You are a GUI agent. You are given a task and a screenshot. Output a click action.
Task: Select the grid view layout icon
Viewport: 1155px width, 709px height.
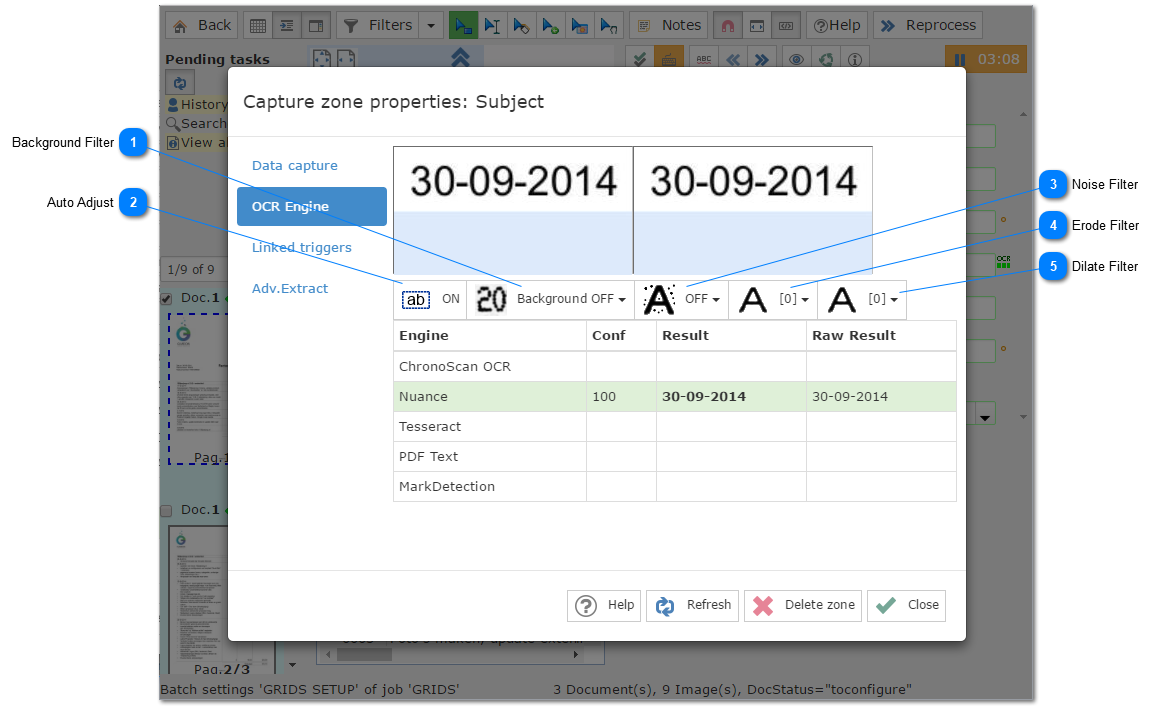[258, 26]
